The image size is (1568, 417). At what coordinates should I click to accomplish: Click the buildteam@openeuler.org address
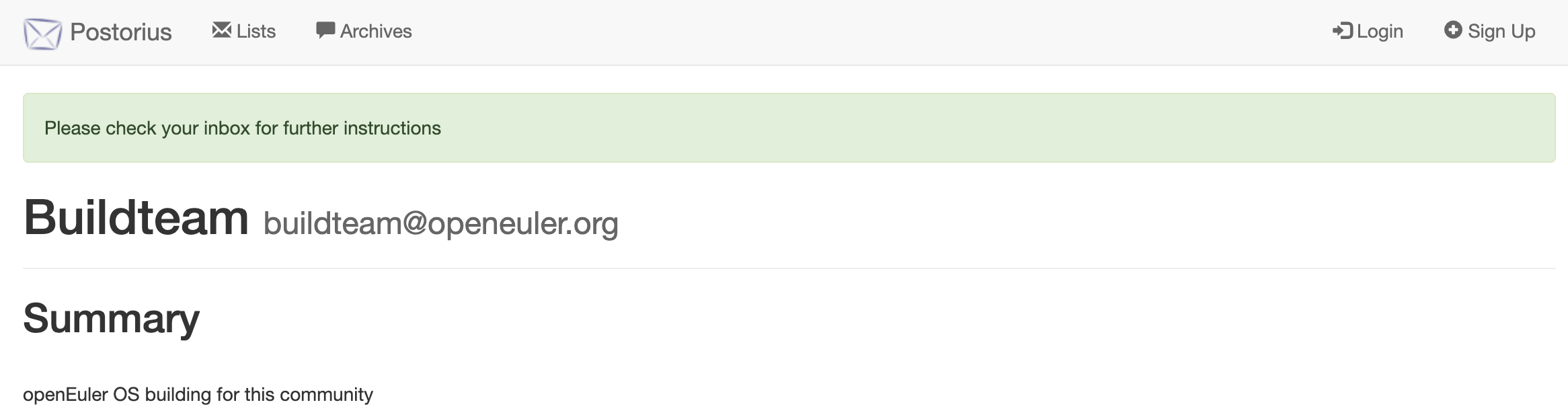[x=440, y=223]
